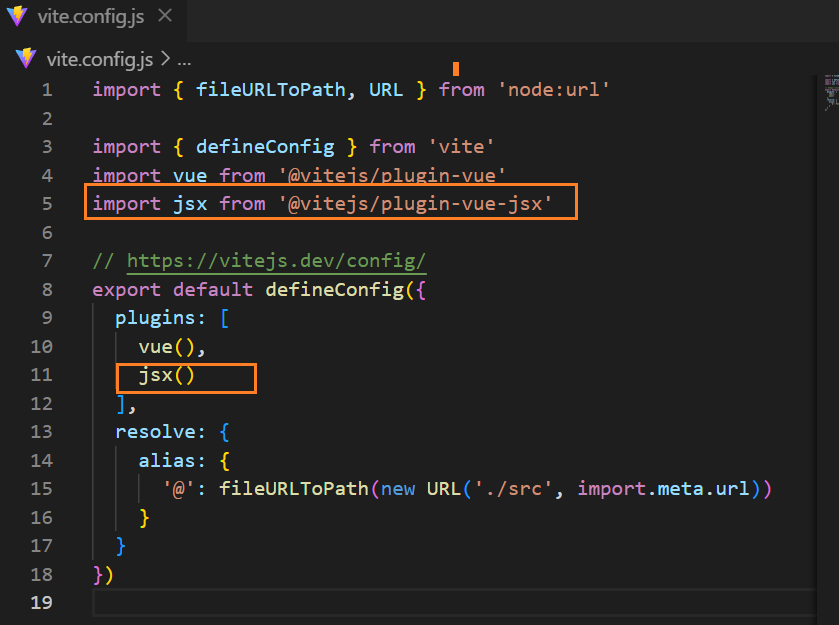The width and height of the screenshot is (839, 625).
Task: Click the resolve property on line 13
Action: 155,432
